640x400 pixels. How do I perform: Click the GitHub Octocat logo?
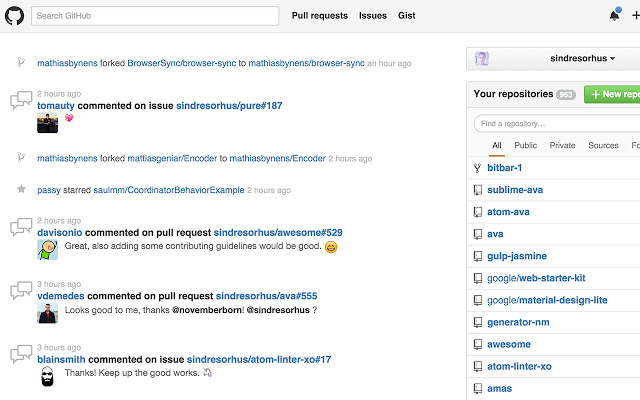[16, 16]
